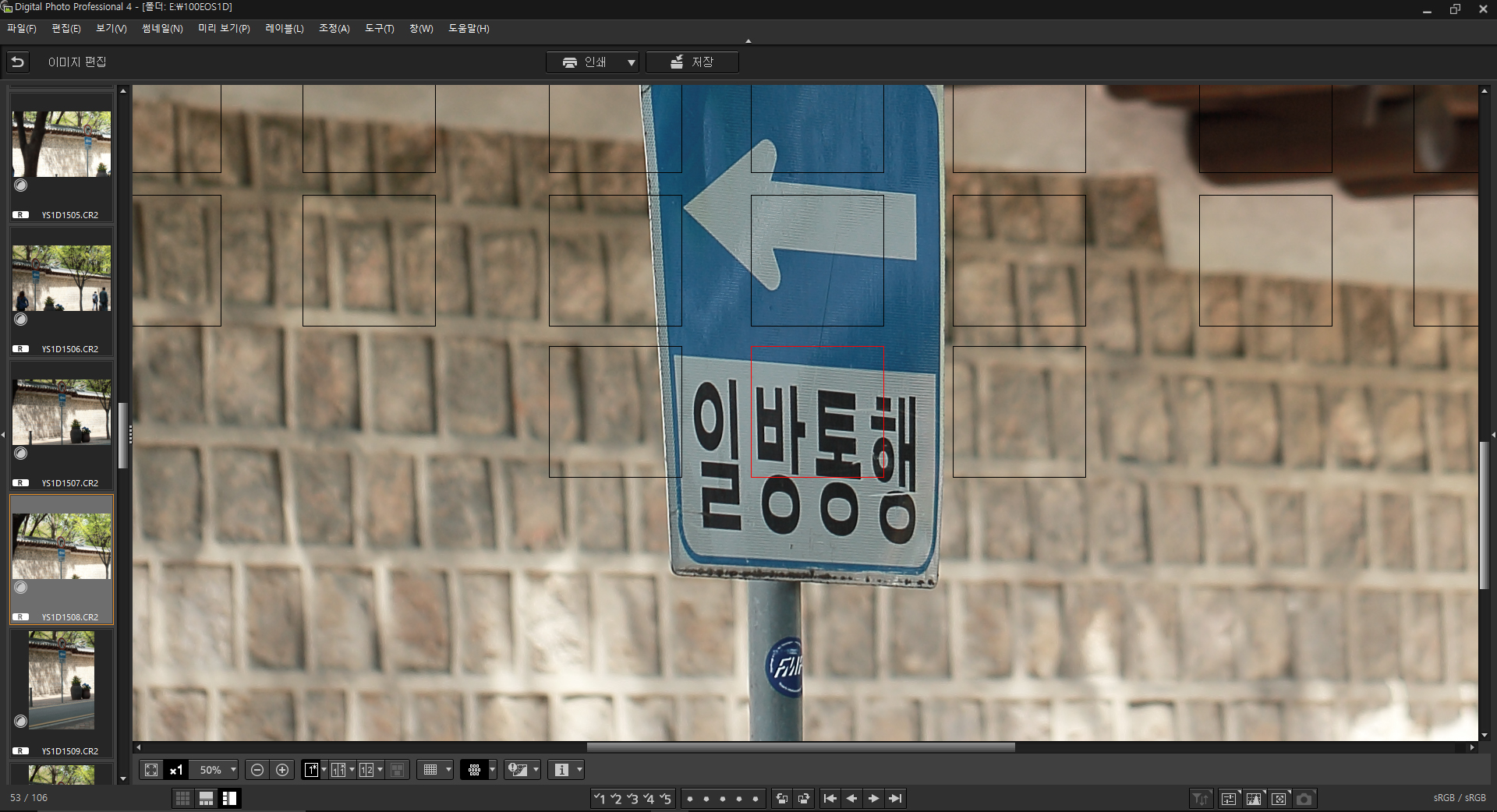This screenshot has width=1497, height=812.
Task: Fit the image to the window
Action: click(151, 770)
